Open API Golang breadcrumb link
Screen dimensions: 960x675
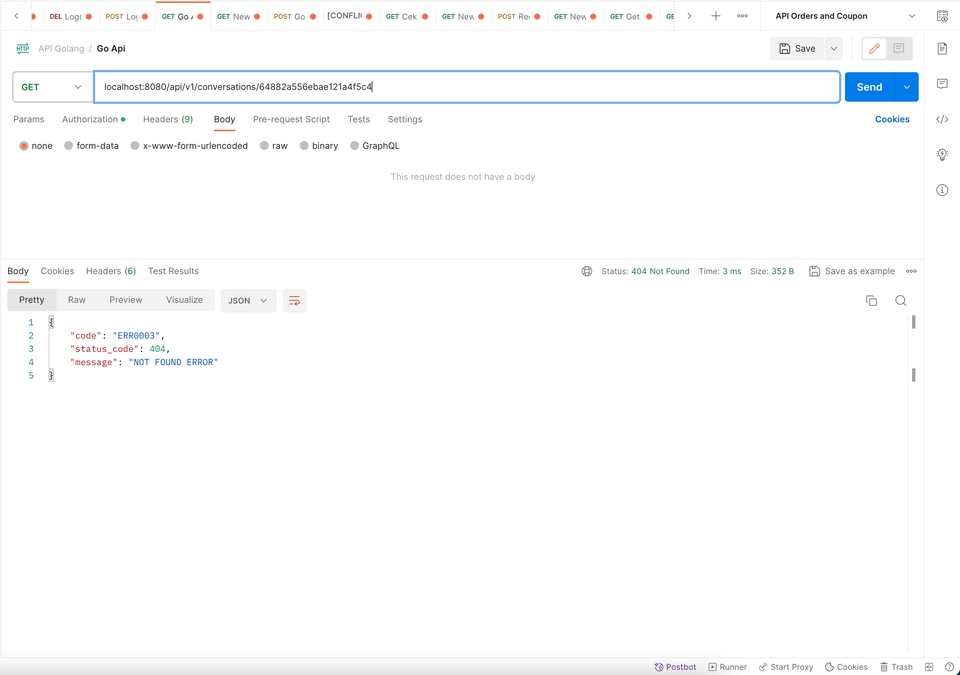61,48
